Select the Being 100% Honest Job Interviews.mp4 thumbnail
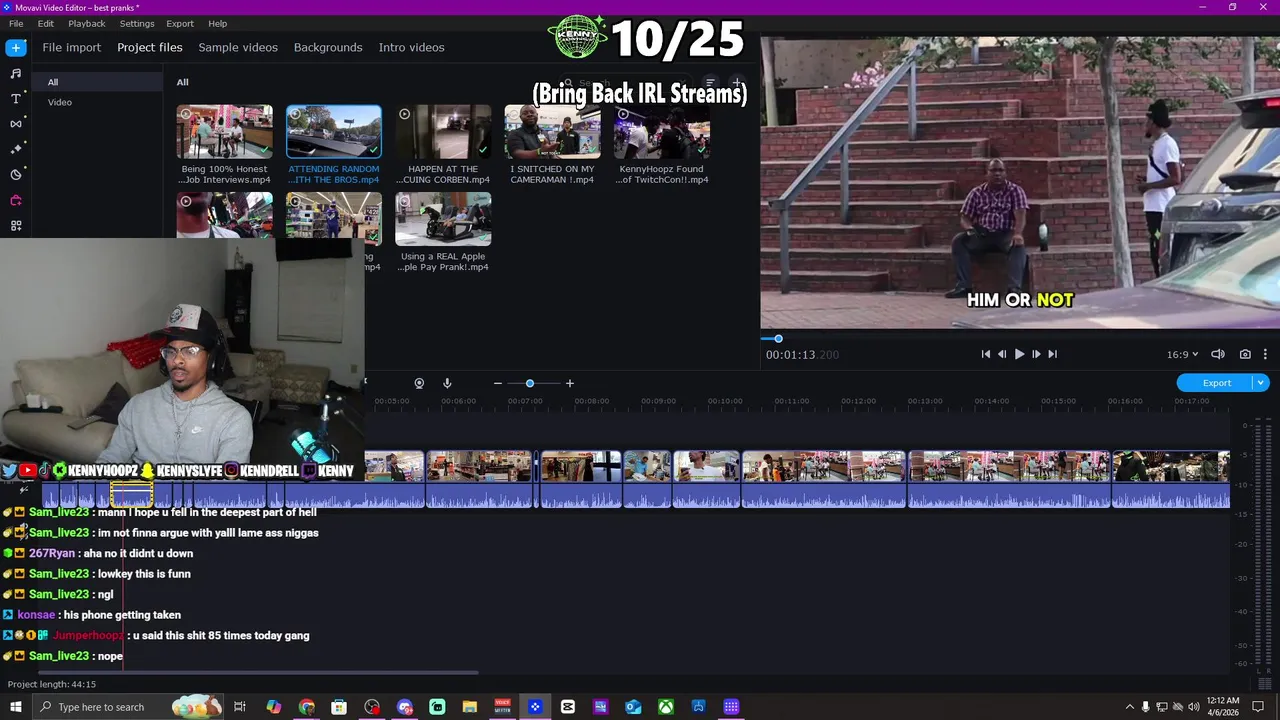This screenshot has height=720, width=1280. 224,132
